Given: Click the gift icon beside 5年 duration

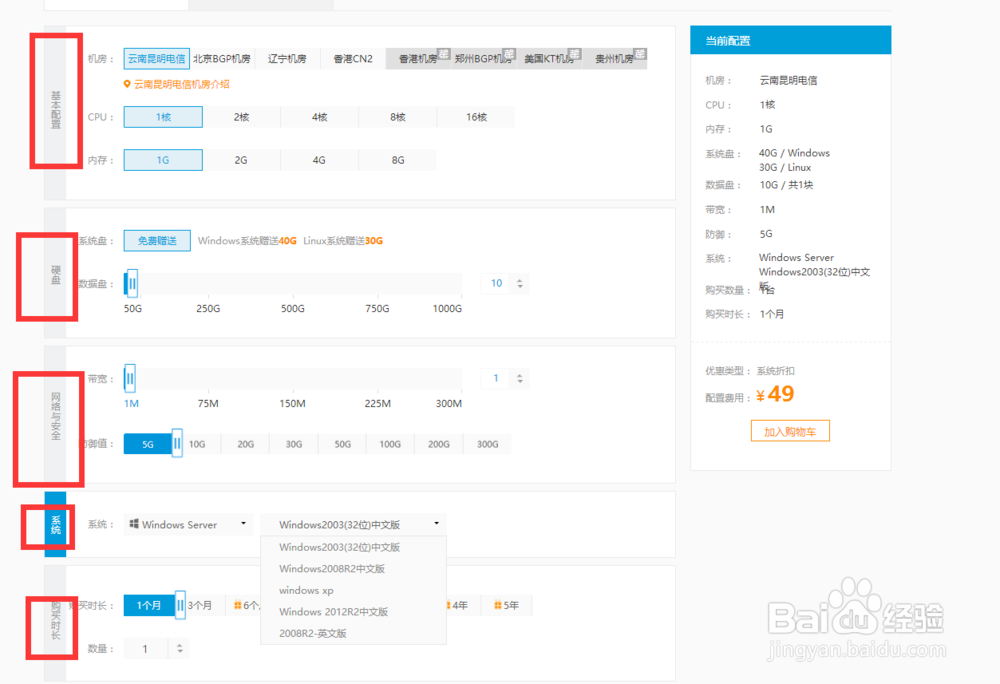Looking at the screenshot, I should point(496,605).
